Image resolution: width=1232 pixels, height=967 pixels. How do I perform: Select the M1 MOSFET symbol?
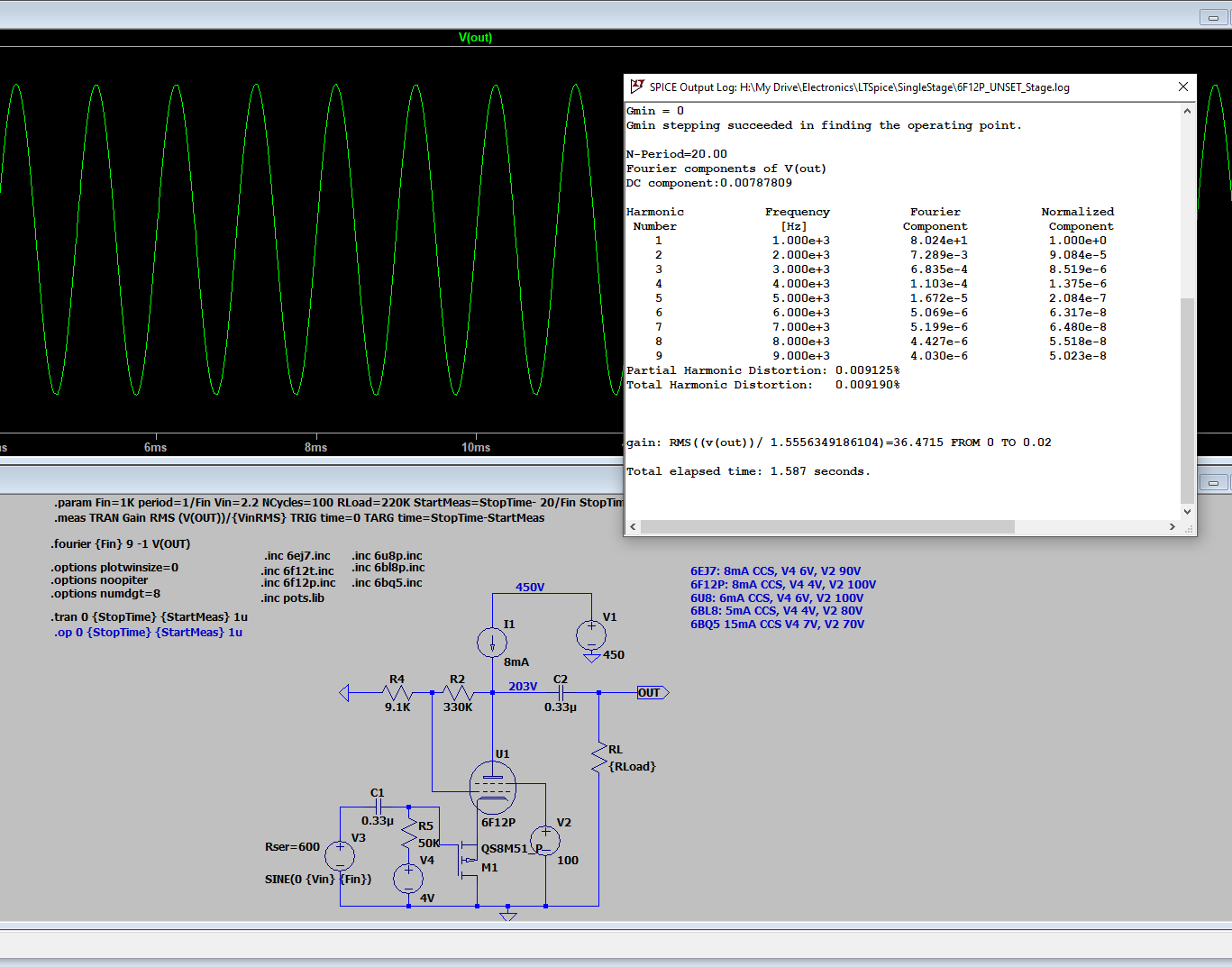coord(467,860)
